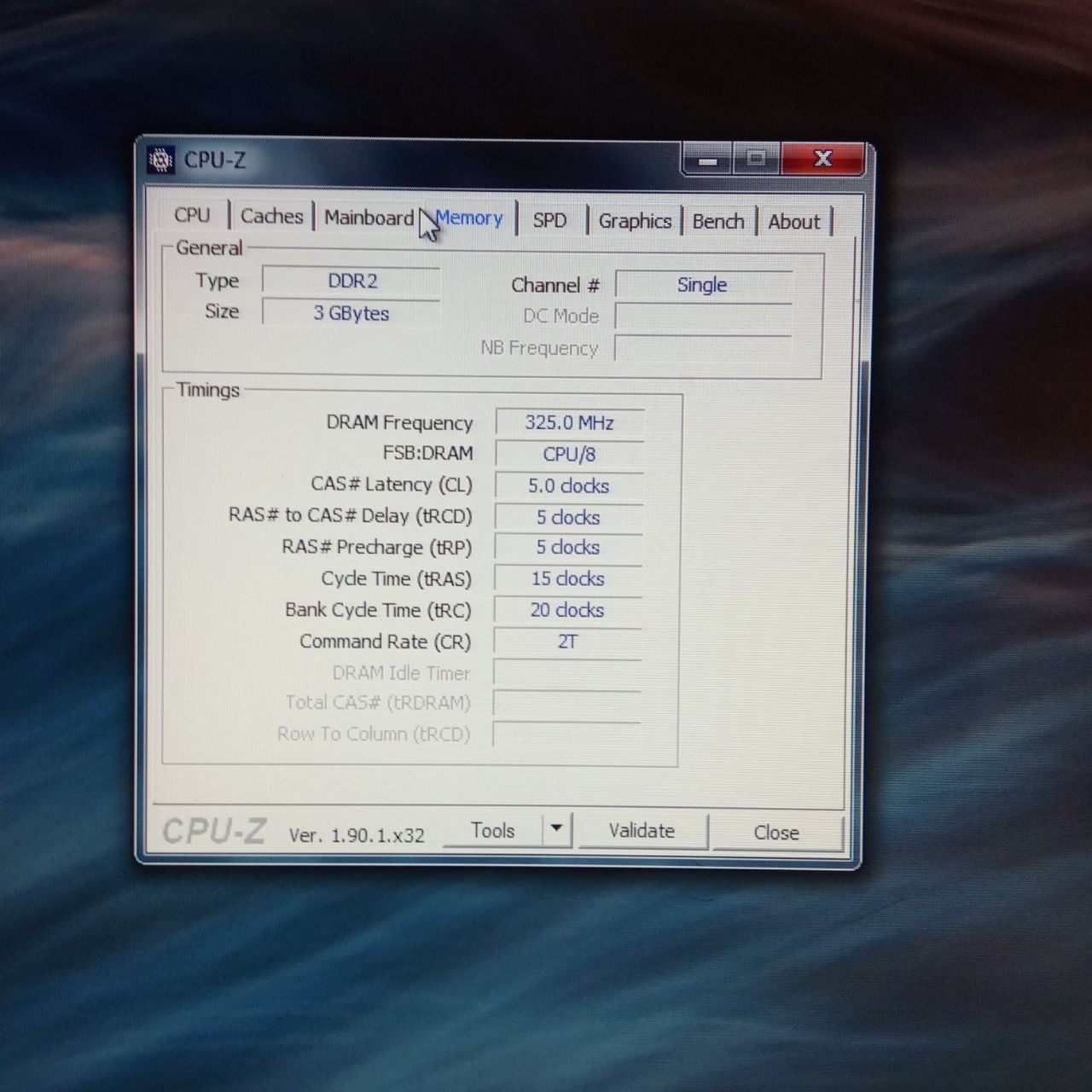
Task: Click the Validate button
Action: 642,831
